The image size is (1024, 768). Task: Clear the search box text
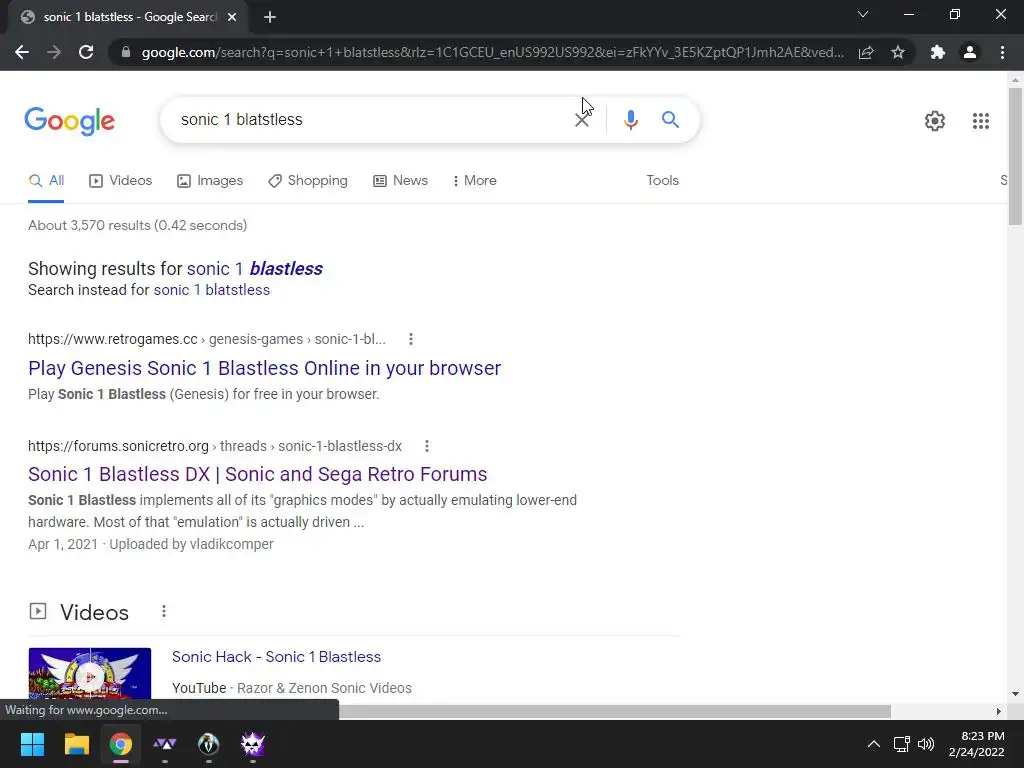click(581, 120)
